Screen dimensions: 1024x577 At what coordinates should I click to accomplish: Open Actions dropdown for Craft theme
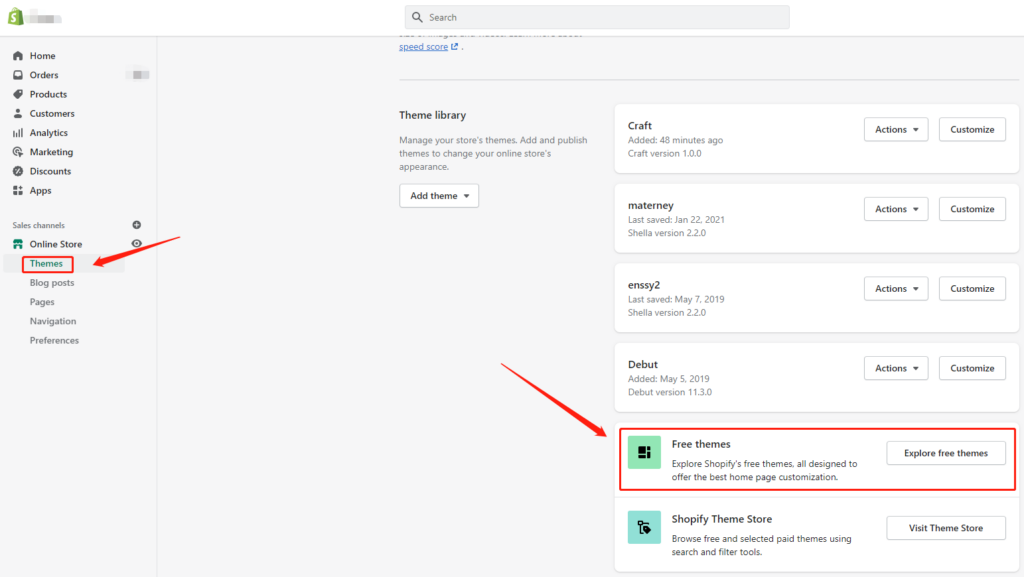coord(896,129)
